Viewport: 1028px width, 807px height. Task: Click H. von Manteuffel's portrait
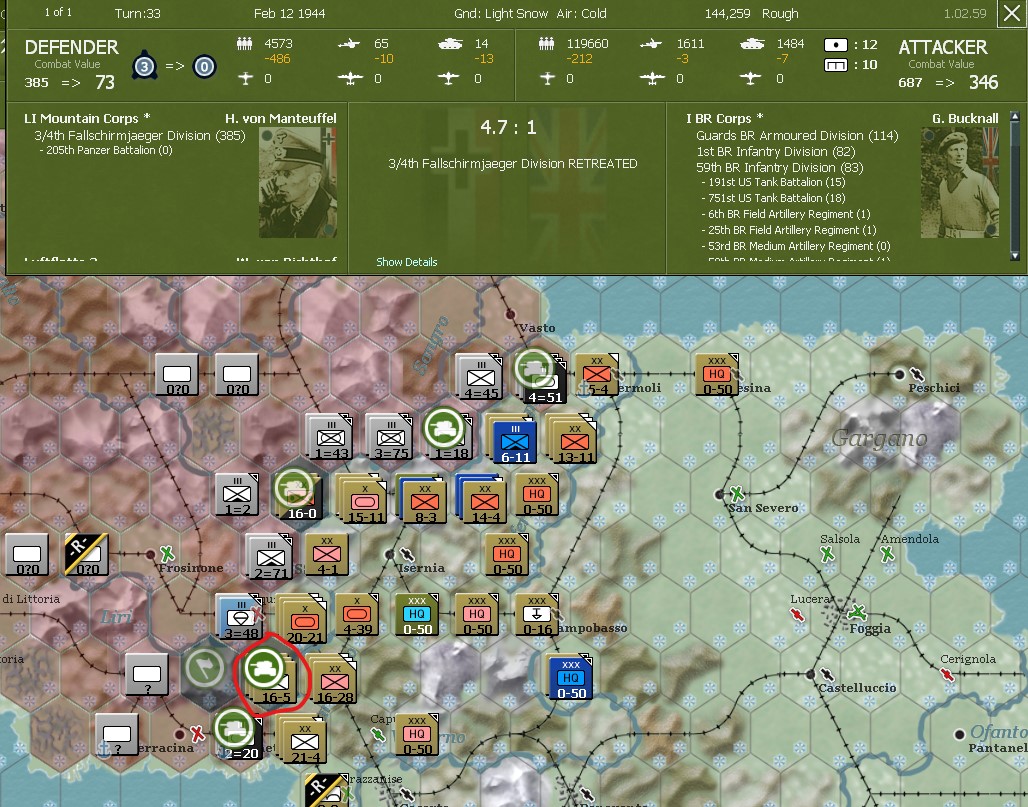tap(298, 182)
